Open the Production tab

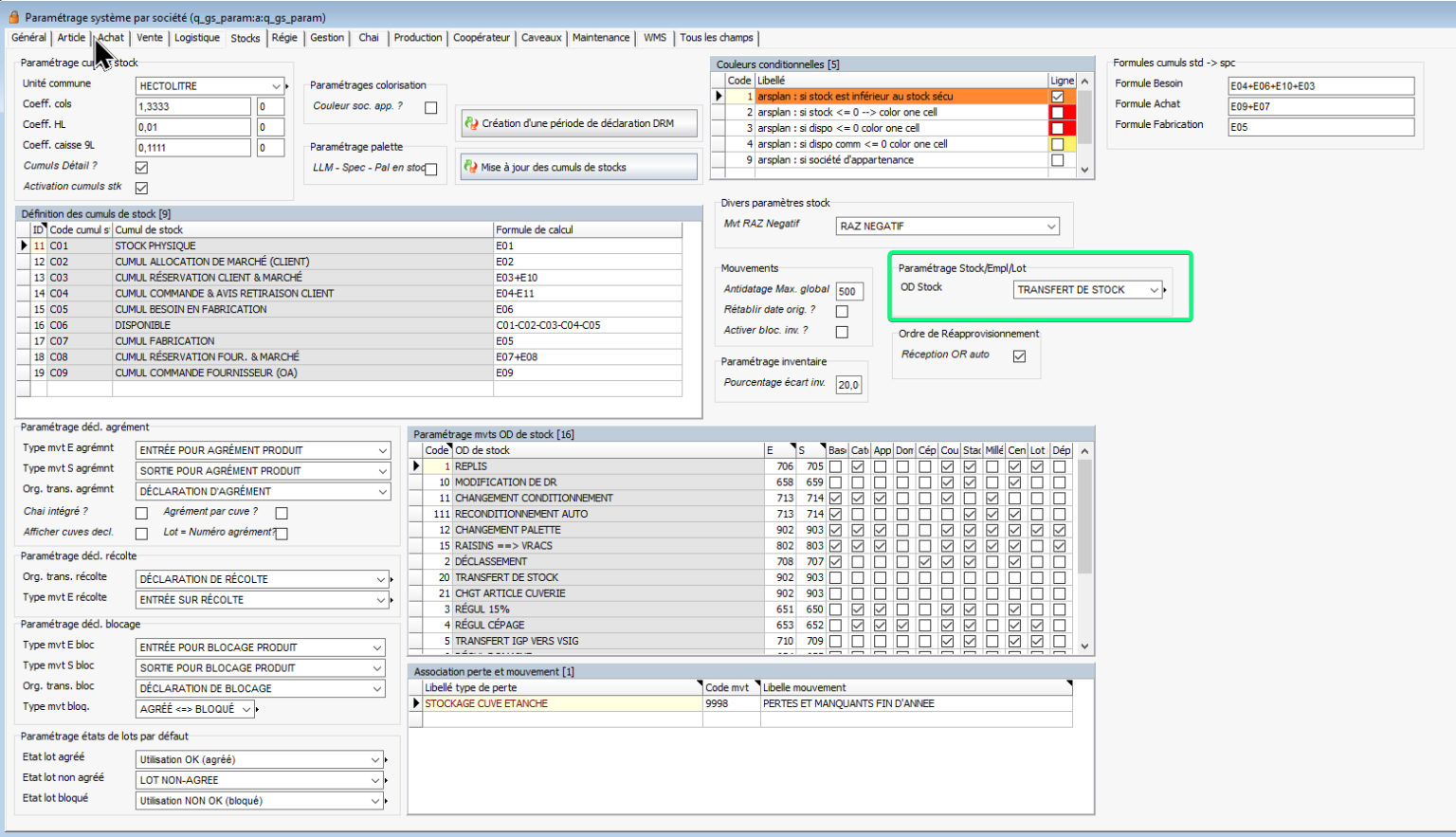(x=417, y=38)
